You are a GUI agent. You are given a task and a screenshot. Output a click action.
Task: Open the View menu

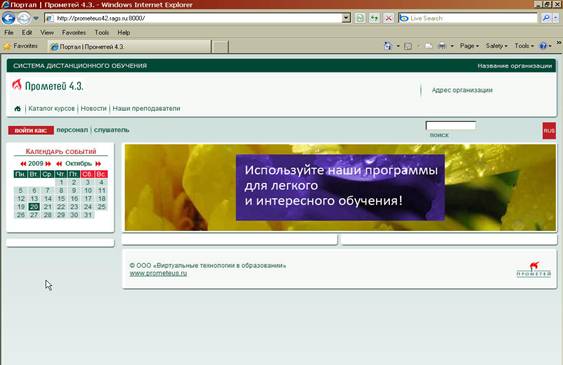47,33
